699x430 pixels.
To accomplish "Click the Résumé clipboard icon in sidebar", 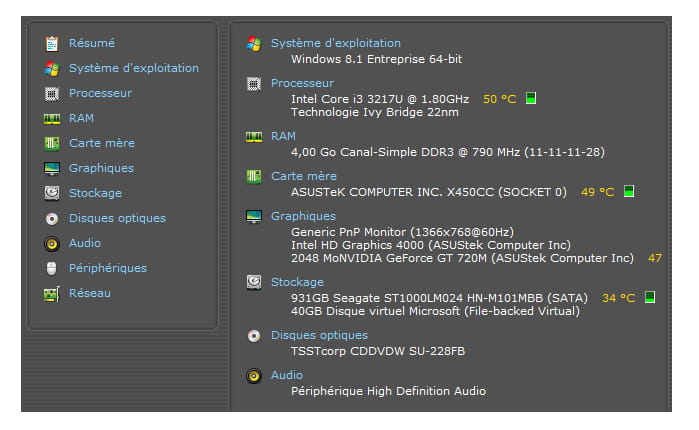I will tap(52, 44).
